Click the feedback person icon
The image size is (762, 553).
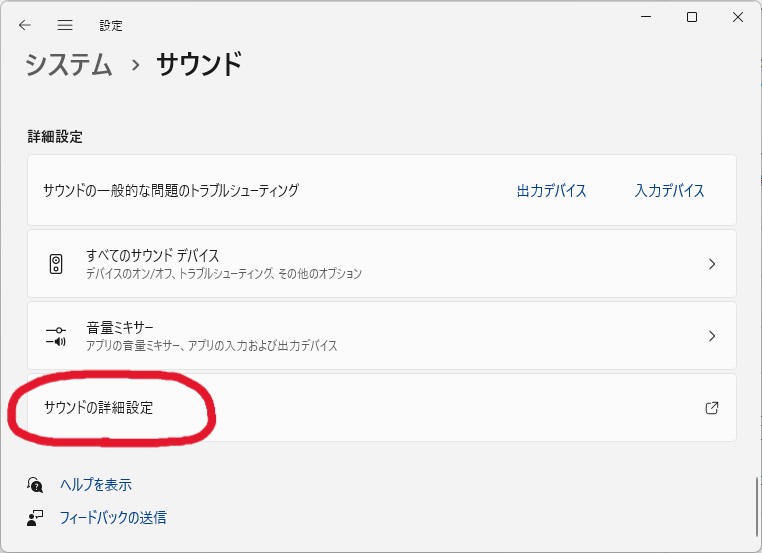tap(35, 518)
